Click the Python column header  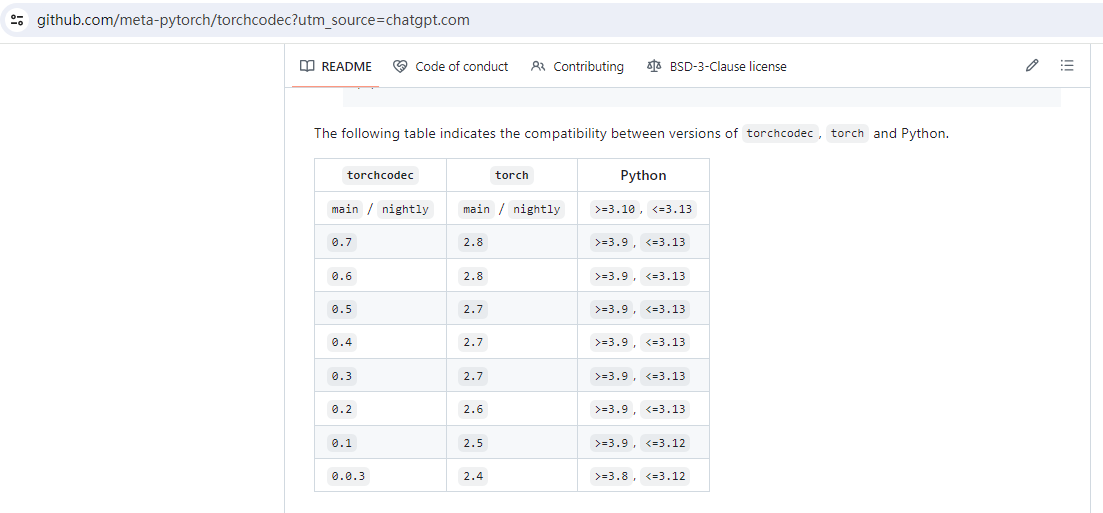643,175
